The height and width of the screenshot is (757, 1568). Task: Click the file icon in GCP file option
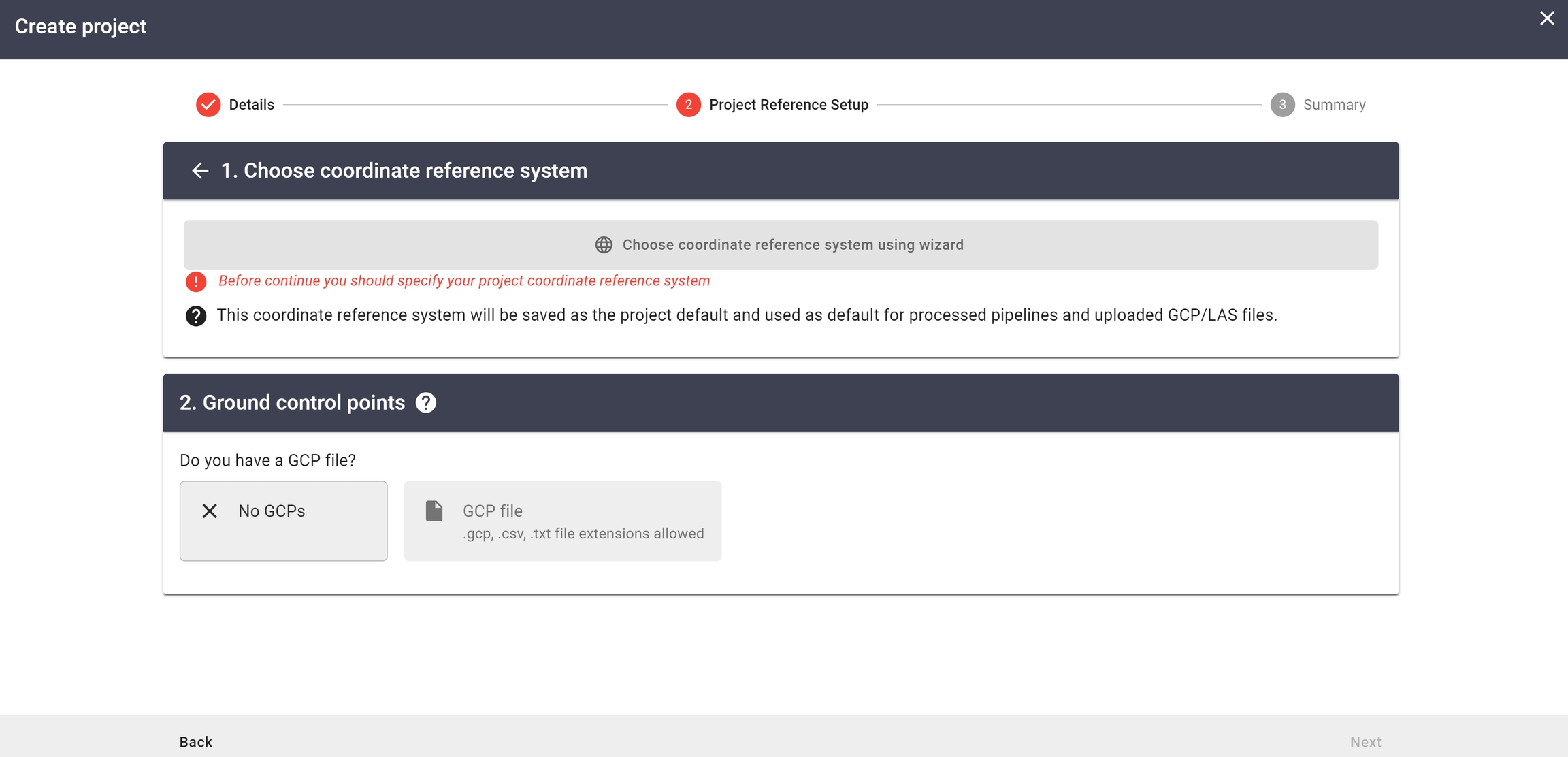point(434,511)
